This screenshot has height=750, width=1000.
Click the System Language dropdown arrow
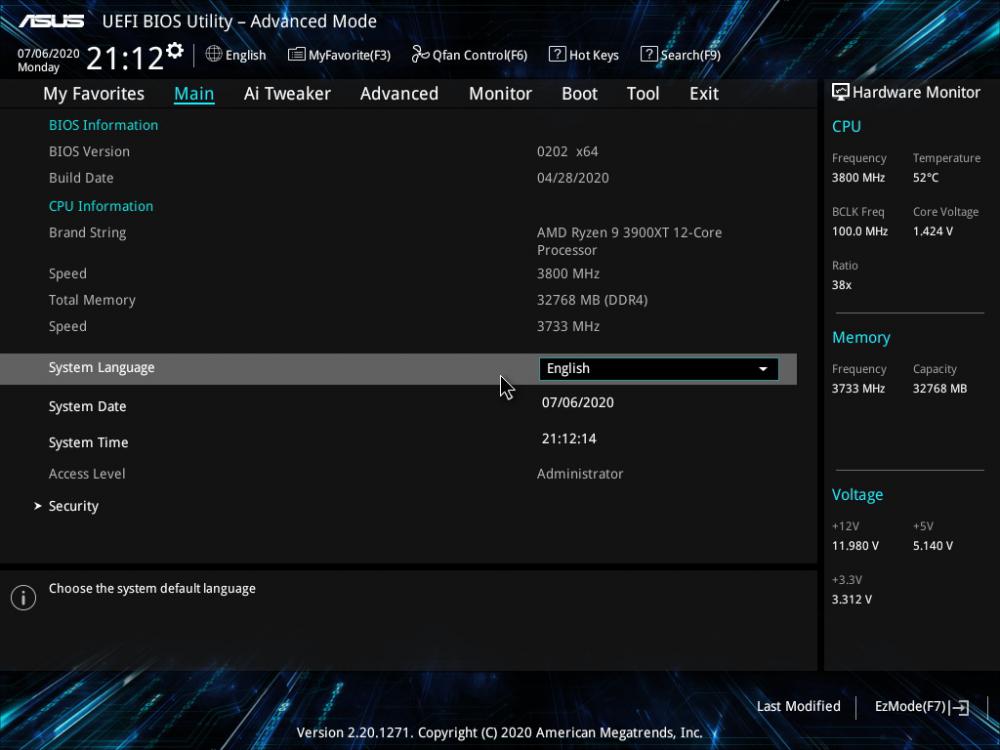[x=763, y=369]
